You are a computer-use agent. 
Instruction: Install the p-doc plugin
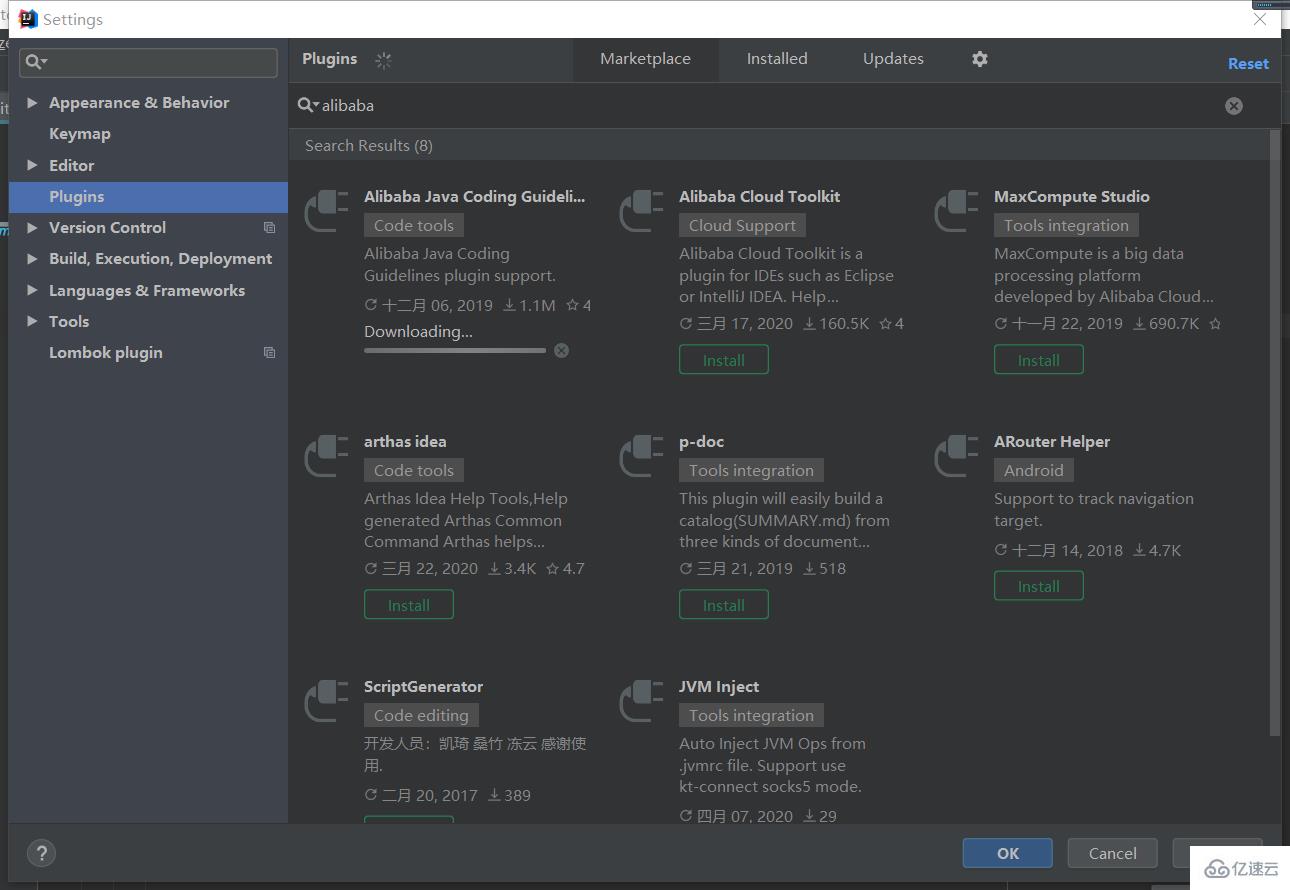click(x=724, y=605)
